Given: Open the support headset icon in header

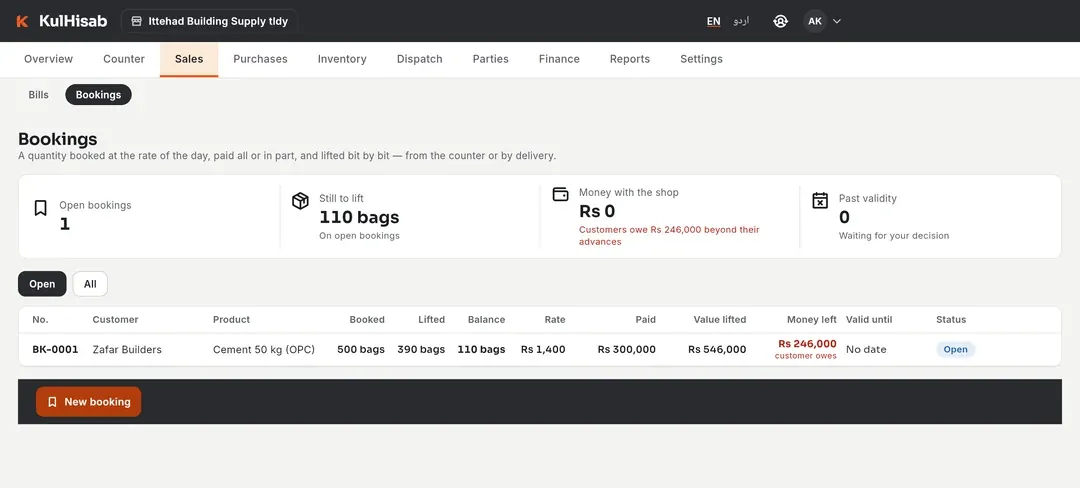Looking at the screenshot, I should pos(780,21).
